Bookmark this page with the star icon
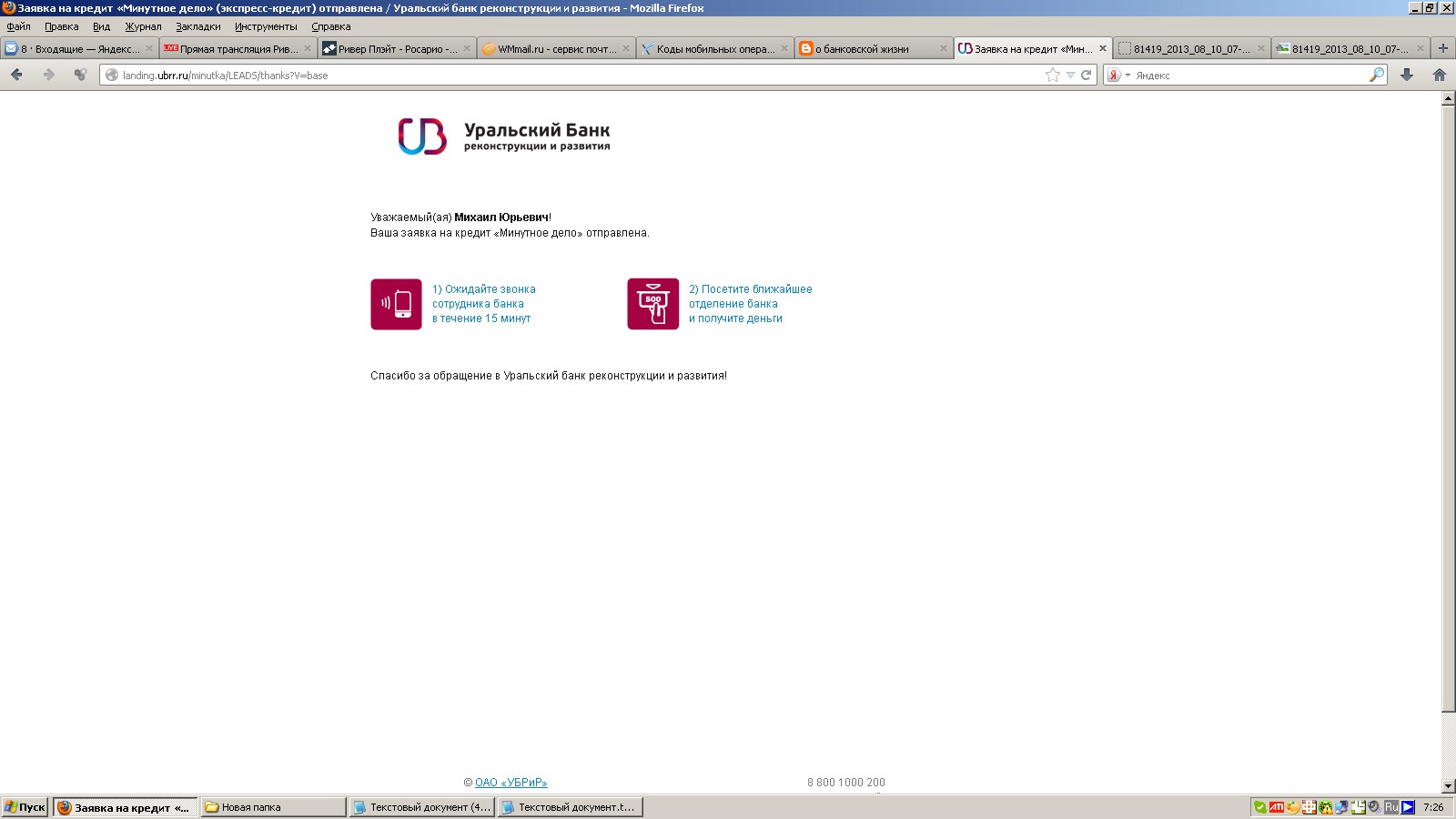1456x819 pixels. tap(1053, 76)
